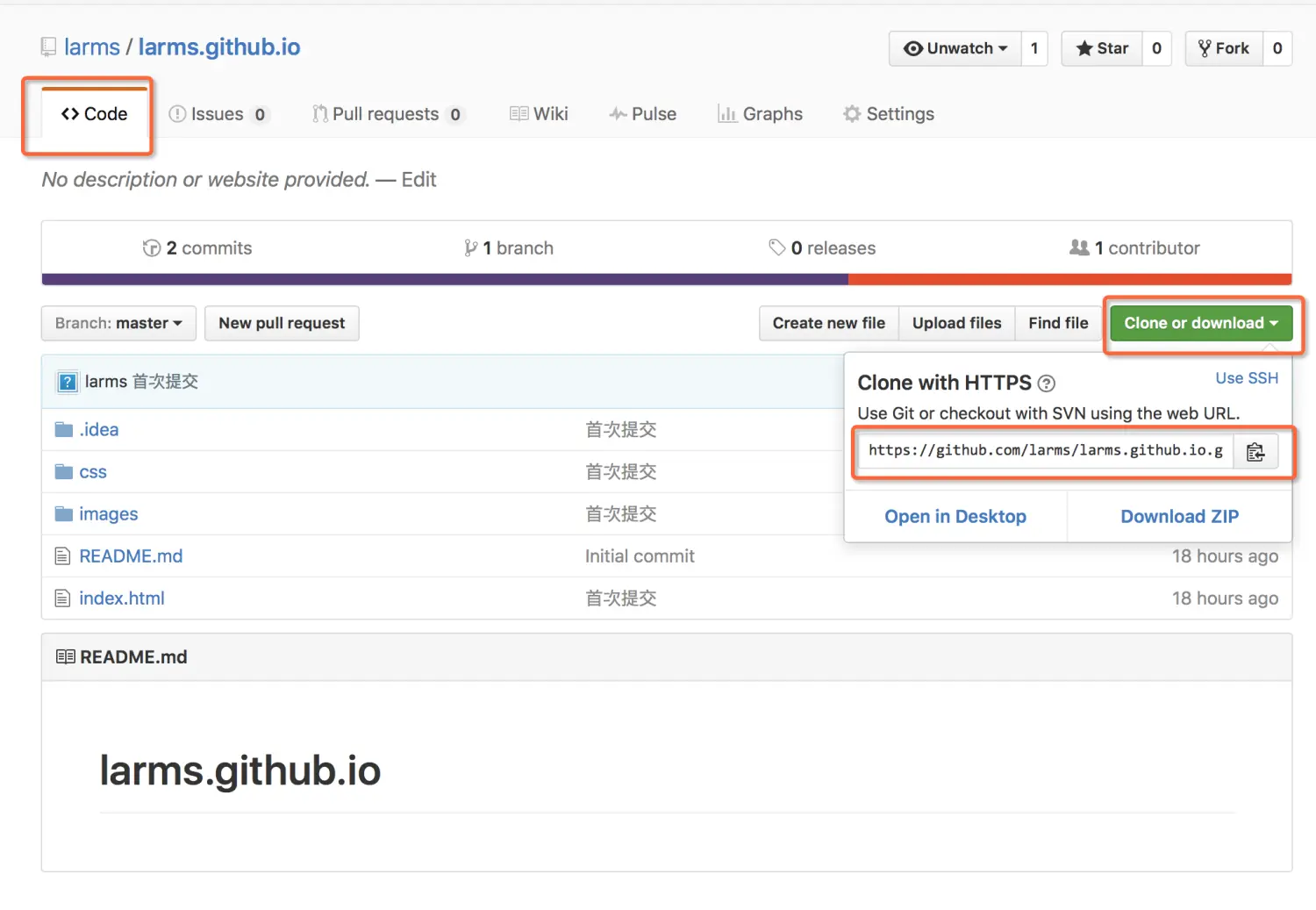Click the Graphs bar chart icon
This screenshot has height=910, width=1316.
(727, 114)
